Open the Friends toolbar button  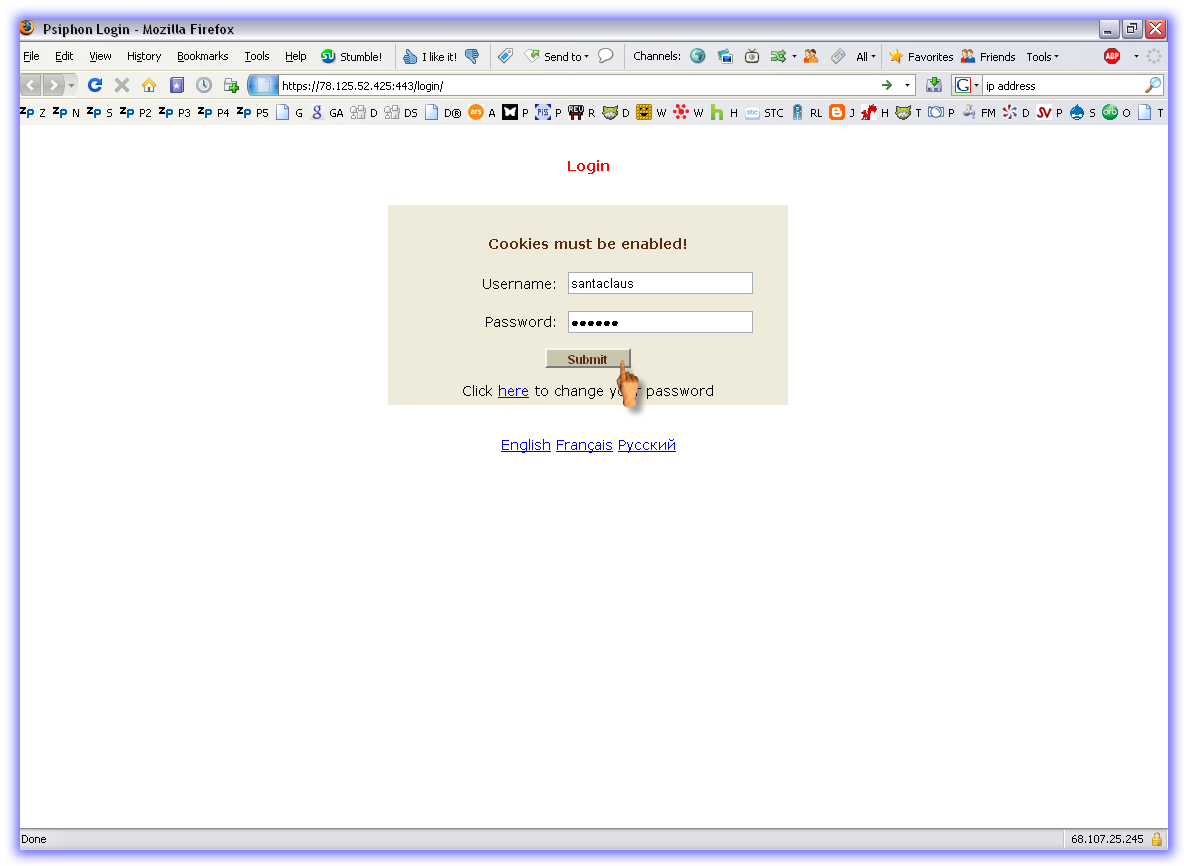coord(988,57)
